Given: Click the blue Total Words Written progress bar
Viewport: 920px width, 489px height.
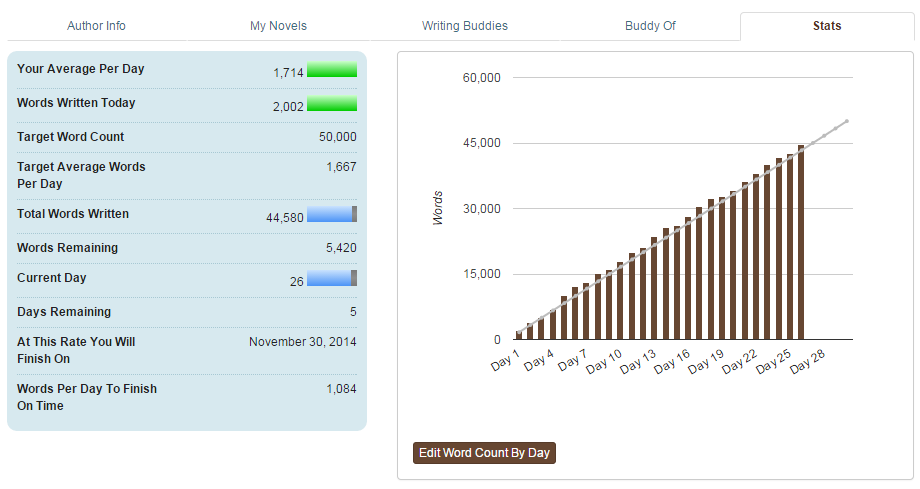Looking at the screenshot, I should 331,214.
